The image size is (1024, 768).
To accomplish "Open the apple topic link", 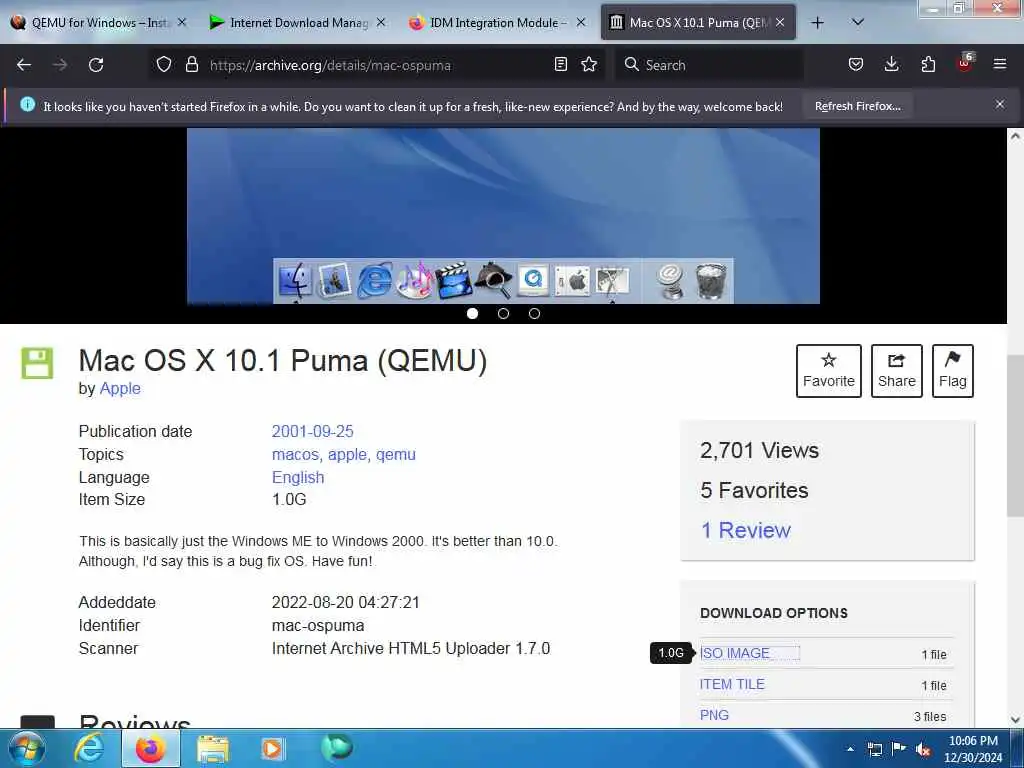I will pyautogui.click(x=349, y=455).
